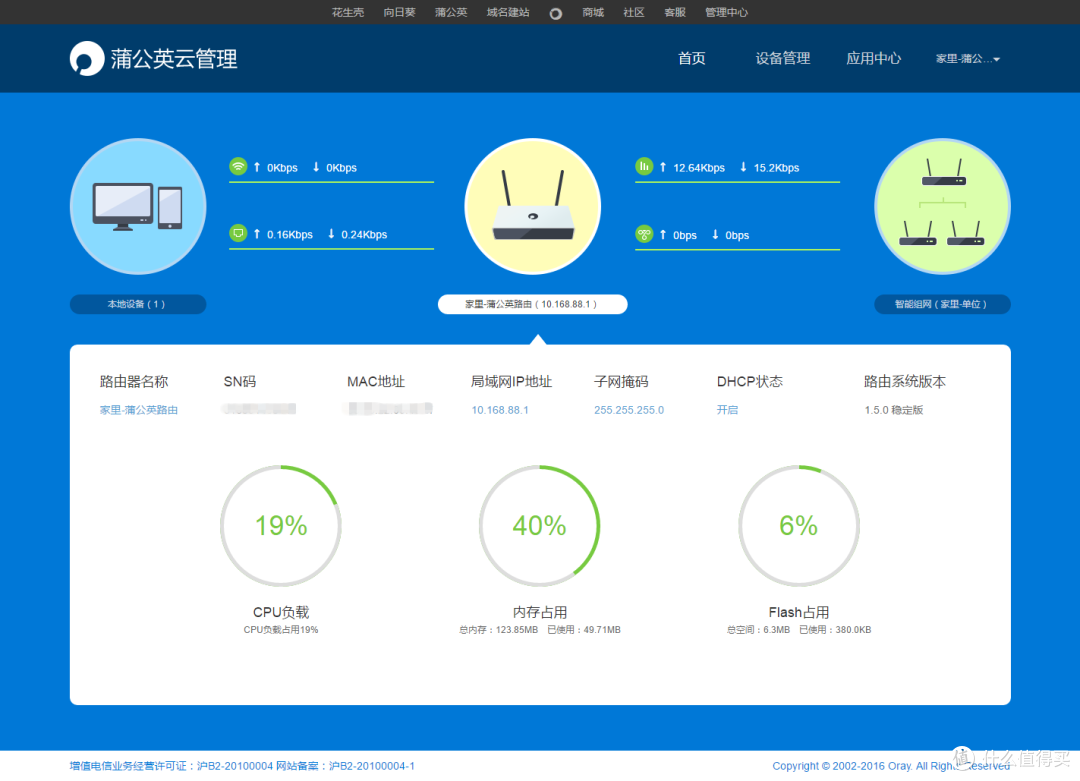The image size is (1080, 781).
Task: Click the Flash usage 6% gauge
Action: pos(798,525)
